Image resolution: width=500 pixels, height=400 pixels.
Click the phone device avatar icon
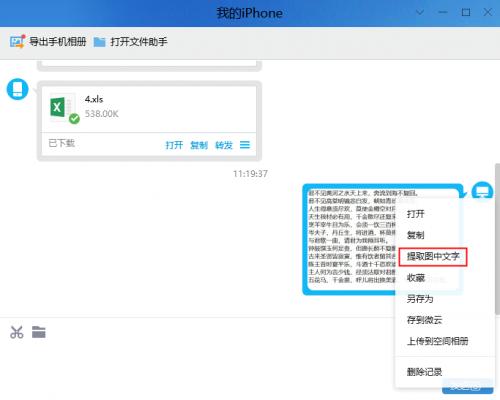pos(18,89)
